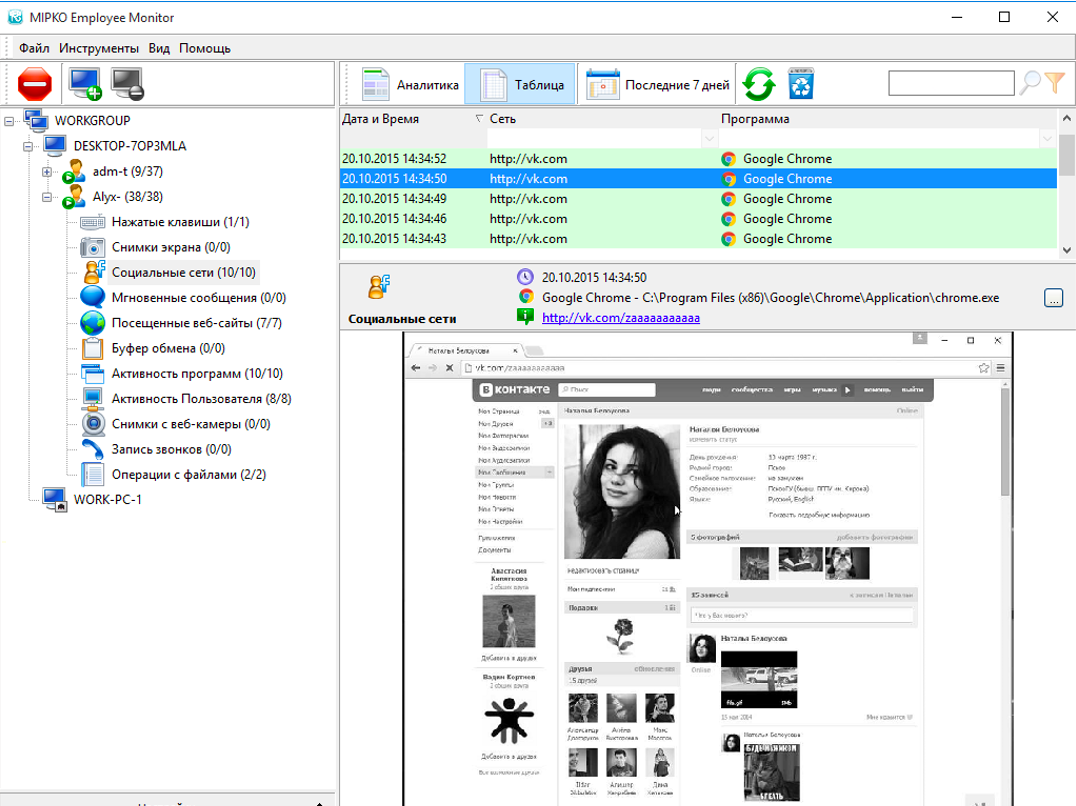This screenshot has width=1076, height=806.
Task: Click the funnel filter icon beside the search box
Action: click(x=1055, y=83)
